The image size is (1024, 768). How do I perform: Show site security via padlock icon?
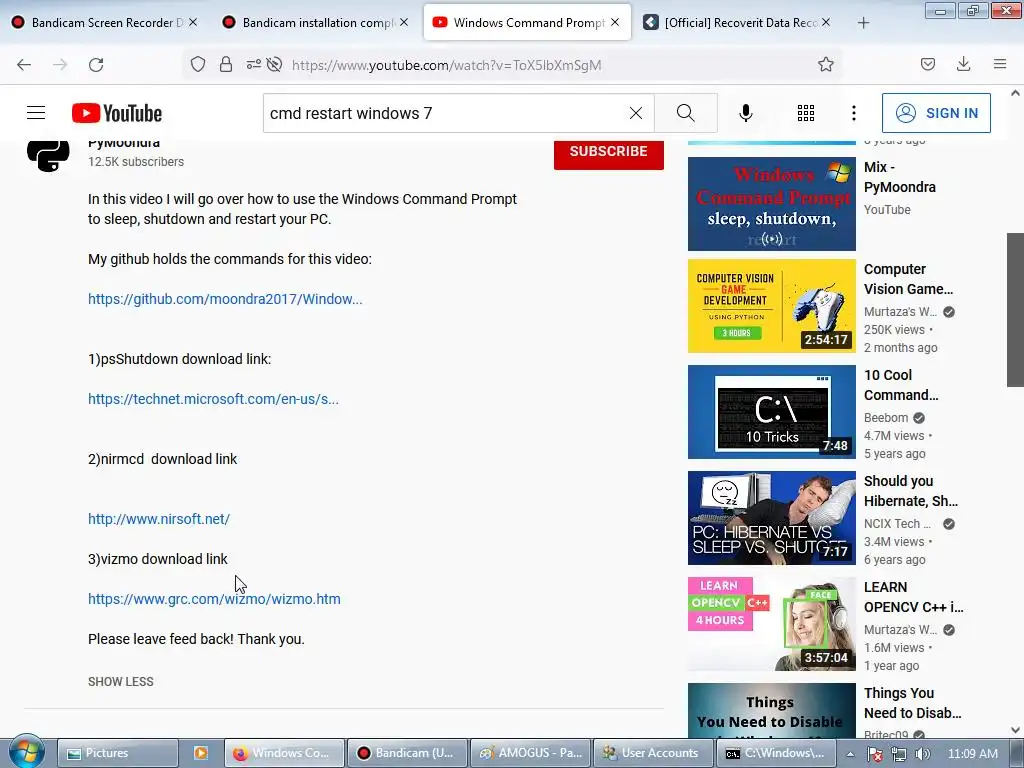coord(226,65)
